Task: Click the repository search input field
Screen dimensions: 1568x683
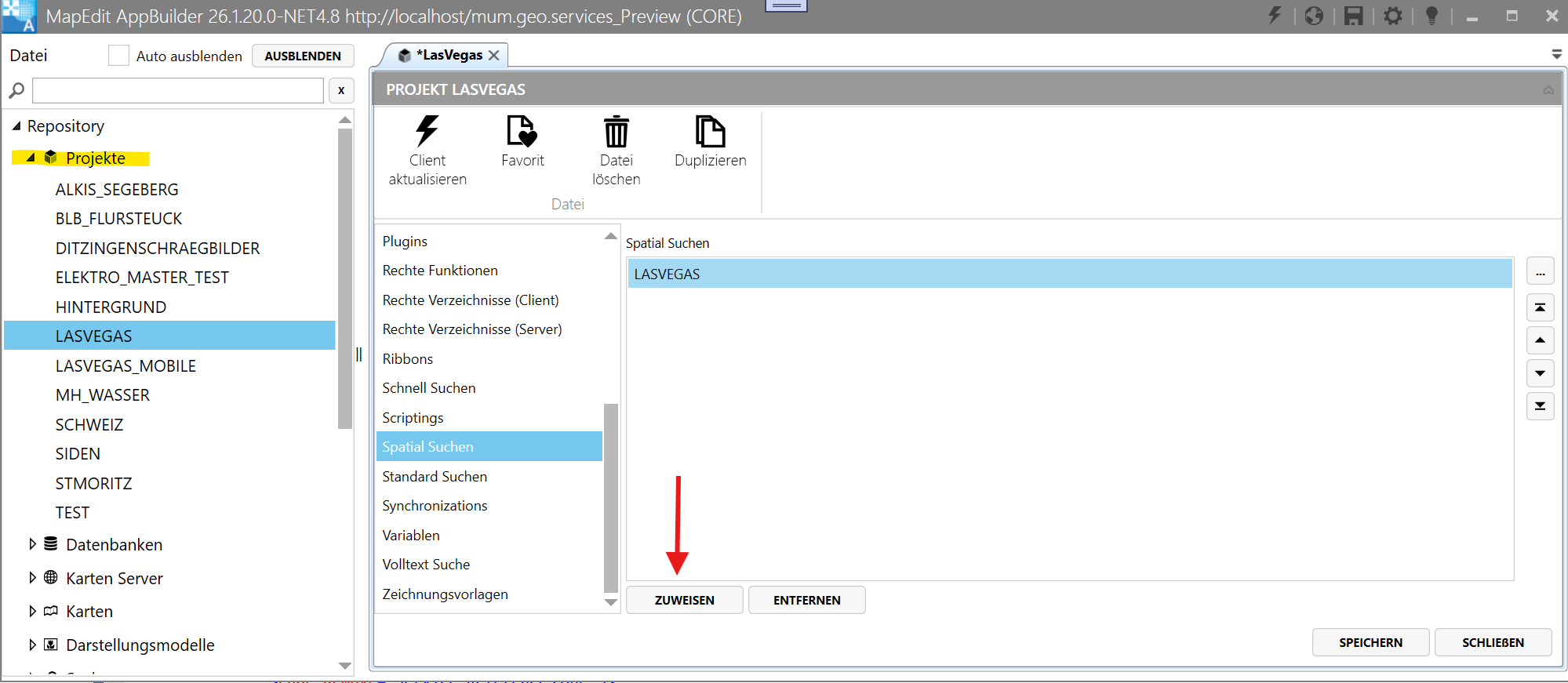Action: 177,90
